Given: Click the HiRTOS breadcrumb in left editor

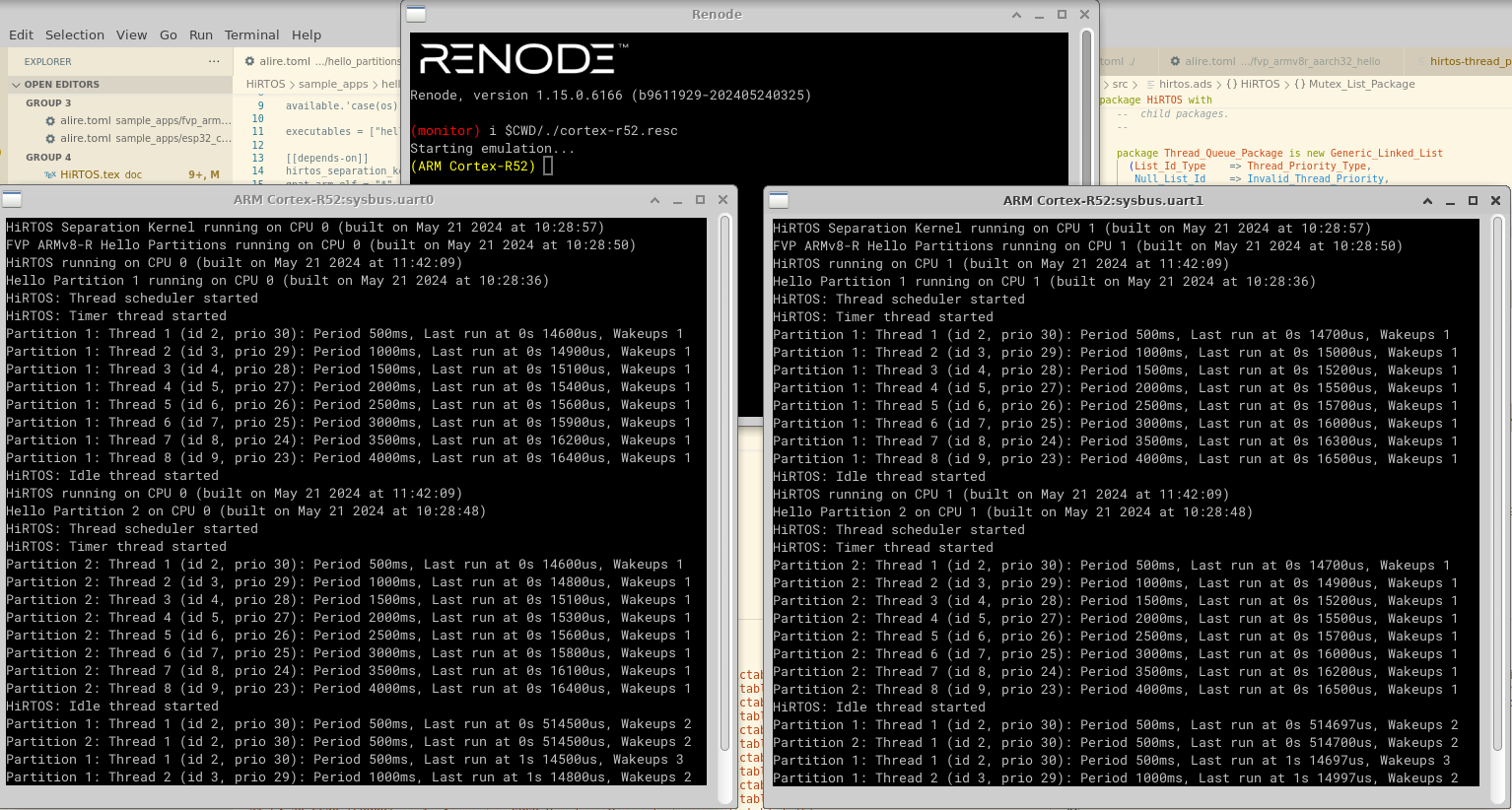Looking at the screenshot, I should (x=265, y=85).
